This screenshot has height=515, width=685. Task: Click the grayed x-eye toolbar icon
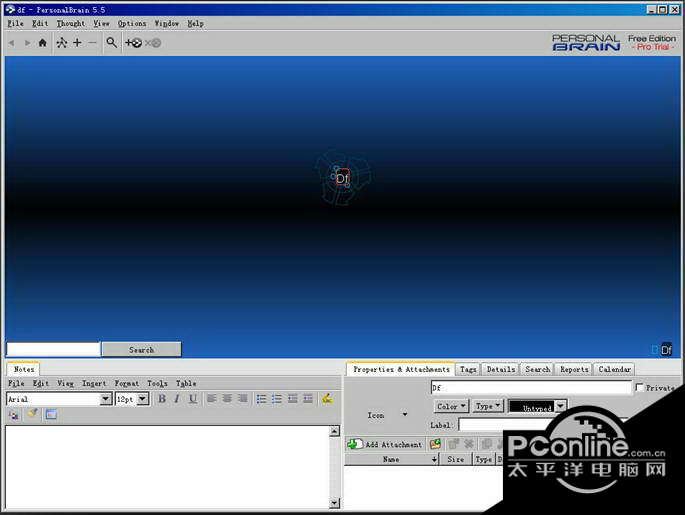coord(153,43)
